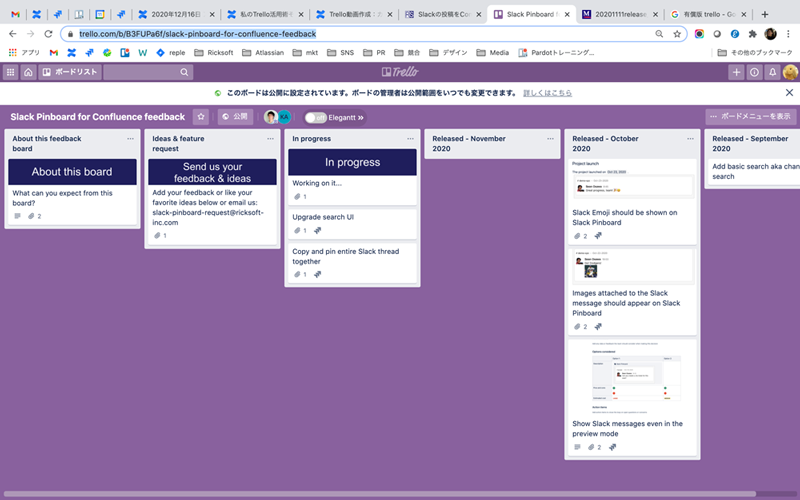800x500 pixels.
Task: Open card Copy and pin entire Slack thread
Action: (x=352, y=263)
